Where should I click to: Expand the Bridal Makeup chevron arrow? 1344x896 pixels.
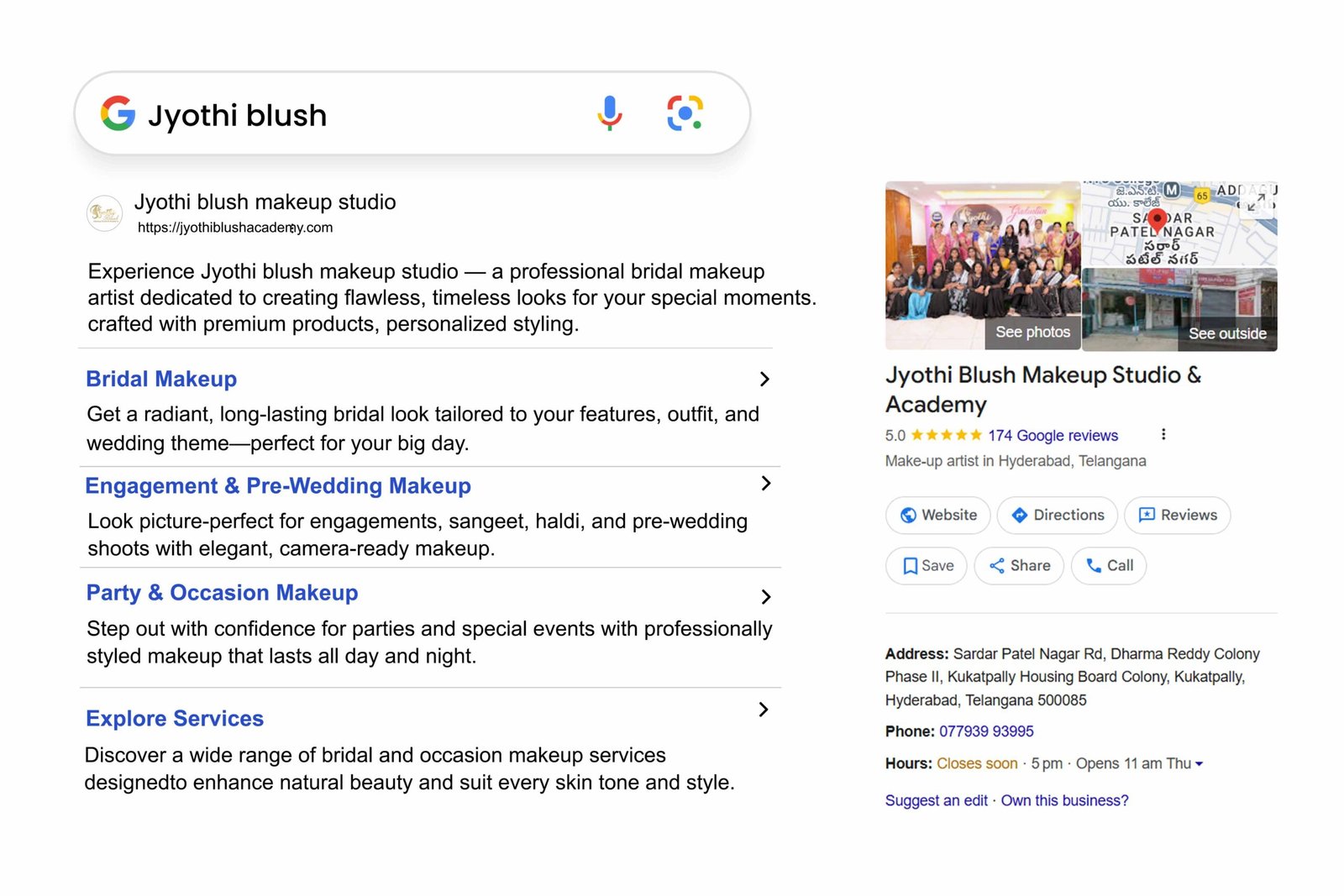click(x=764, y=380)
